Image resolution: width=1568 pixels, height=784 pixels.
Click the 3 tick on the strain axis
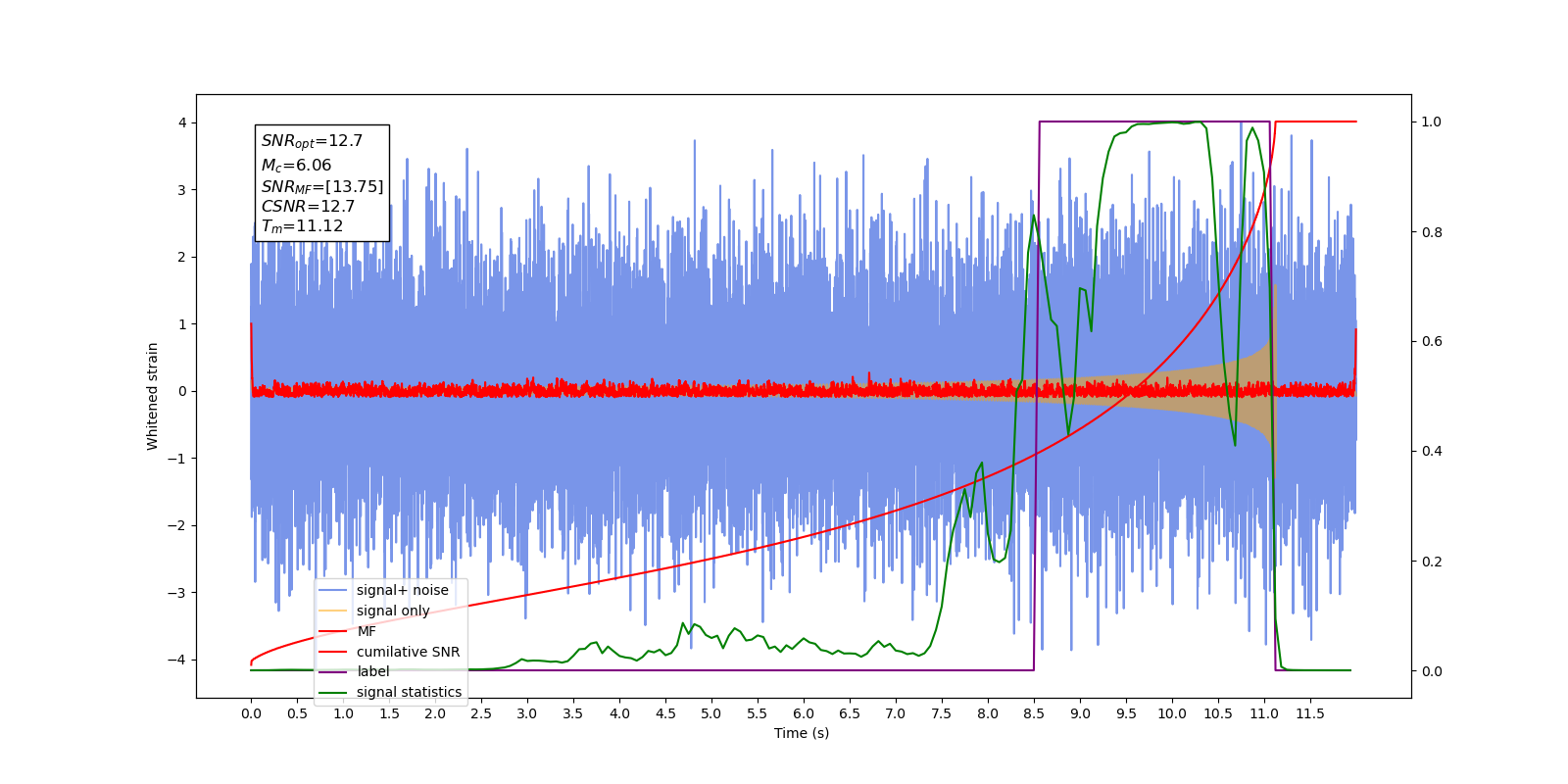(x=182, y=190)
